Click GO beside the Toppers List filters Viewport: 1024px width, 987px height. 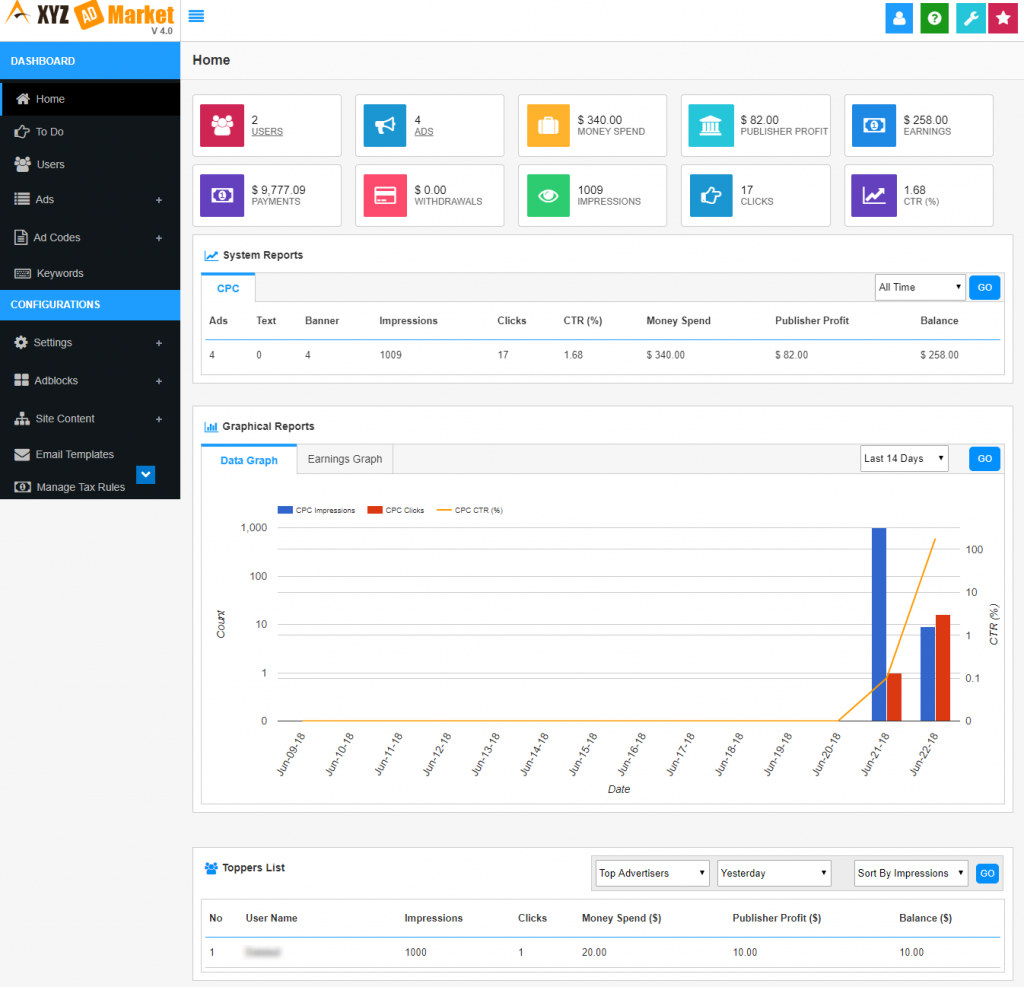[987, 873]
